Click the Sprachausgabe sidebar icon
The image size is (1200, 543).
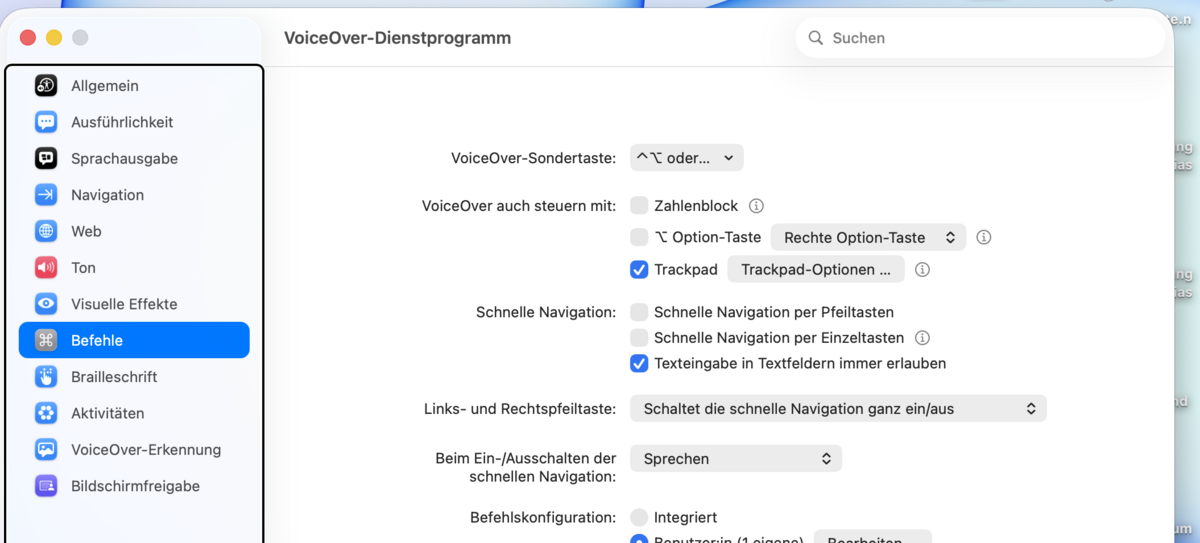[46, 159]
